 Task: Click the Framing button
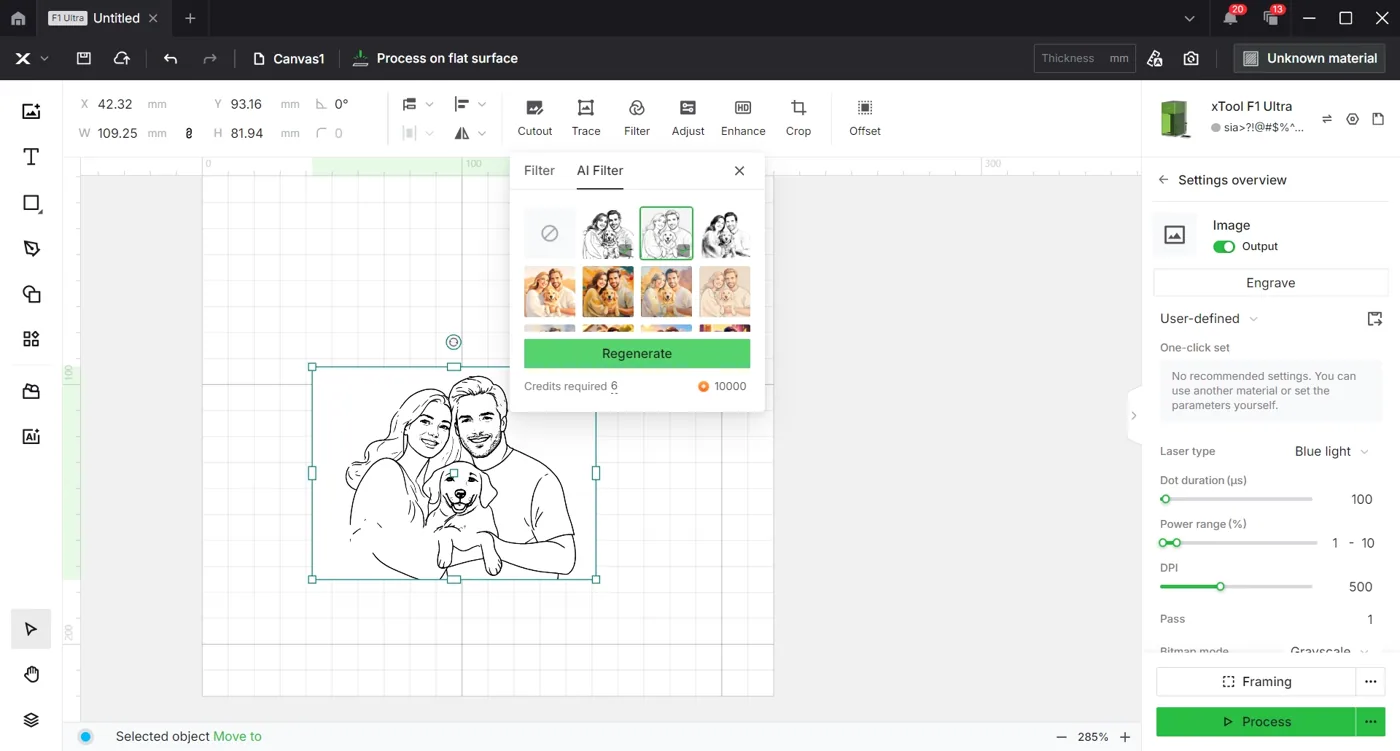tap(1256, 682)
